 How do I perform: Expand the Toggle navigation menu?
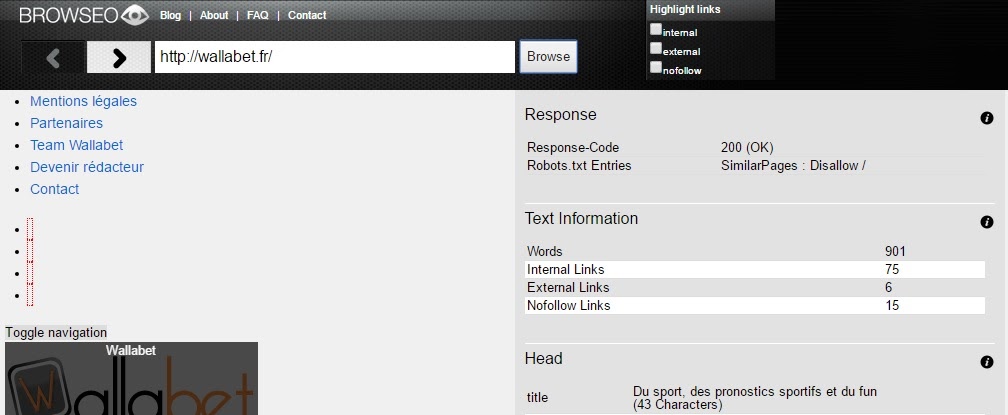56,332
